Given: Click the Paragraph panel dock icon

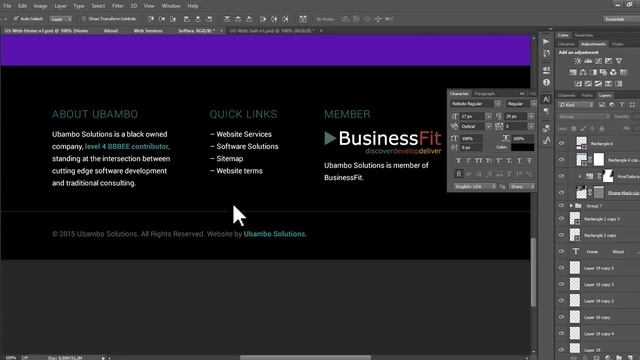Looking at the screenshot, I should (x=546, y=111).
